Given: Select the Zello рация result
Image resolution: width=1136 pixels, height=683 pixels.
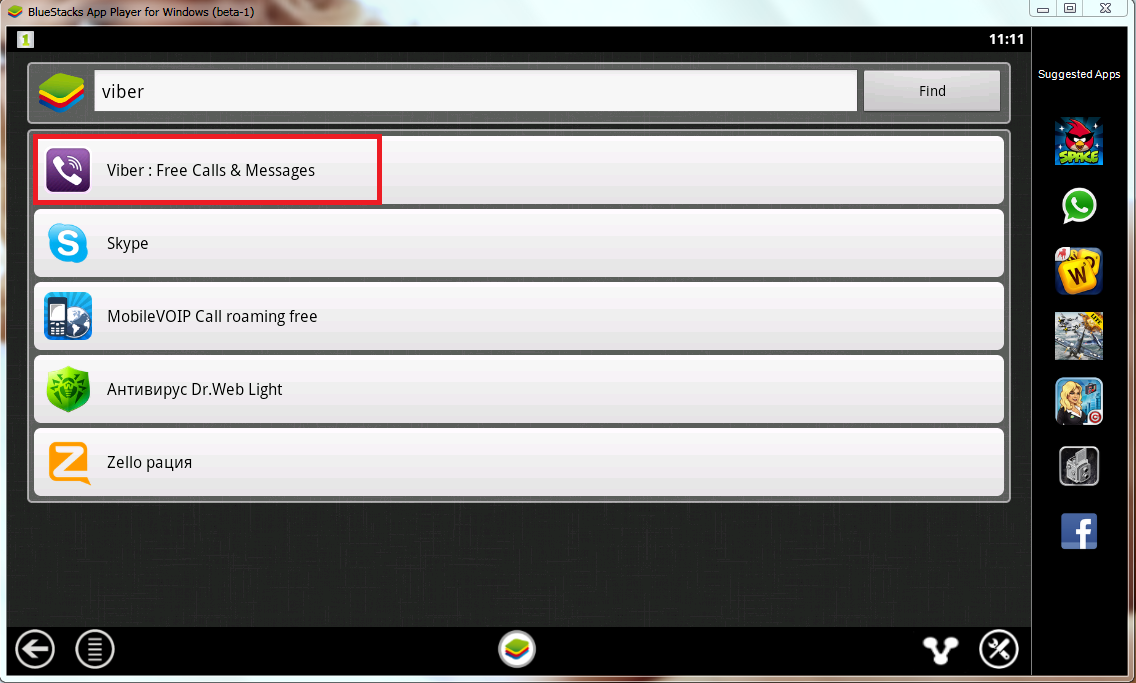Looking at the screenshot, I should (x=519, y=462).
